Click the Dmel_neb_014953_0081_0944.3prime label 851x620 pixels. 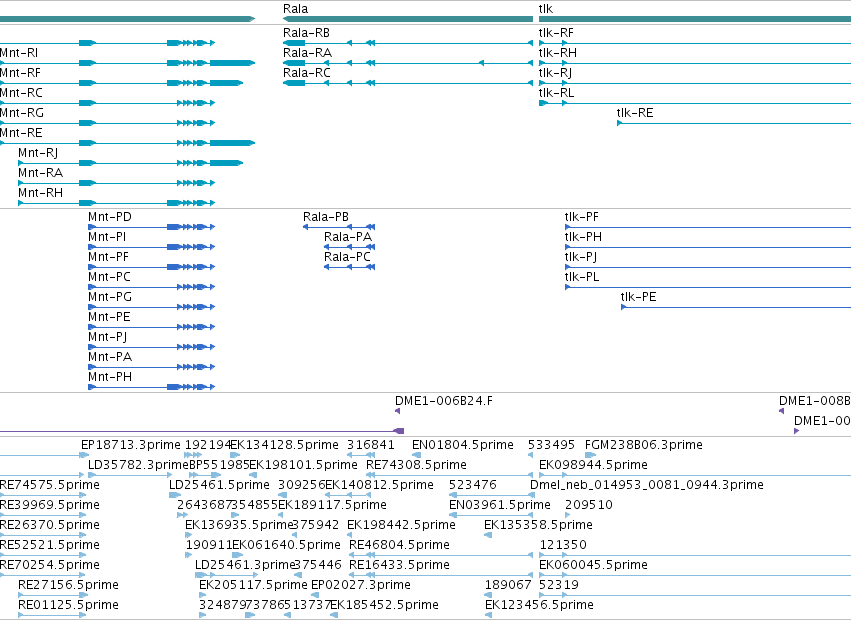[647, 485]
